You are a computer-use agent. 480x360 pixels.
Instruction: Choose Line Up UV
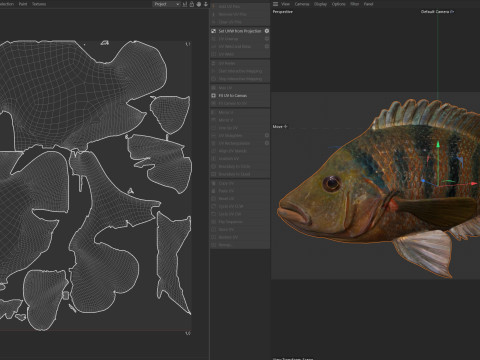click(x=240, y=128)
